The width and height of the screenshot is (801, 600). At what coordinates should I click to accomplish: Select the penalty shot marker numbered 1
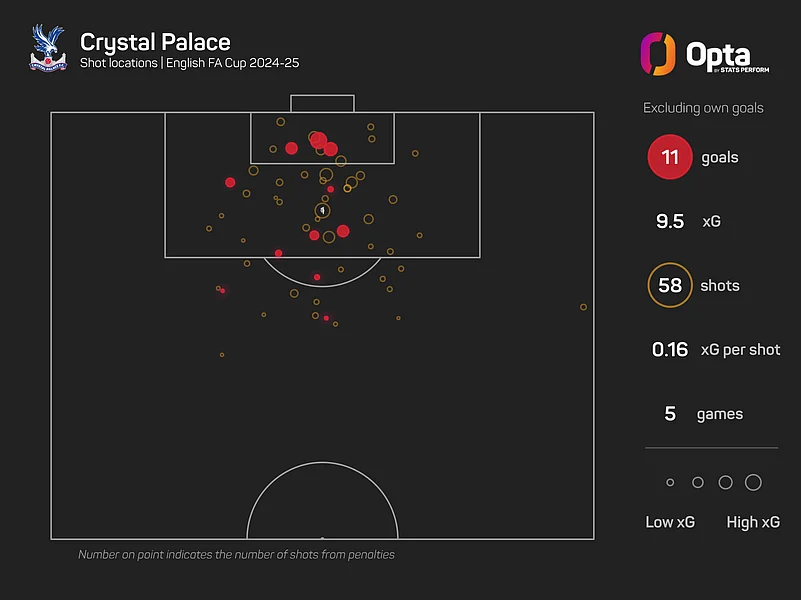pos(322,210)
